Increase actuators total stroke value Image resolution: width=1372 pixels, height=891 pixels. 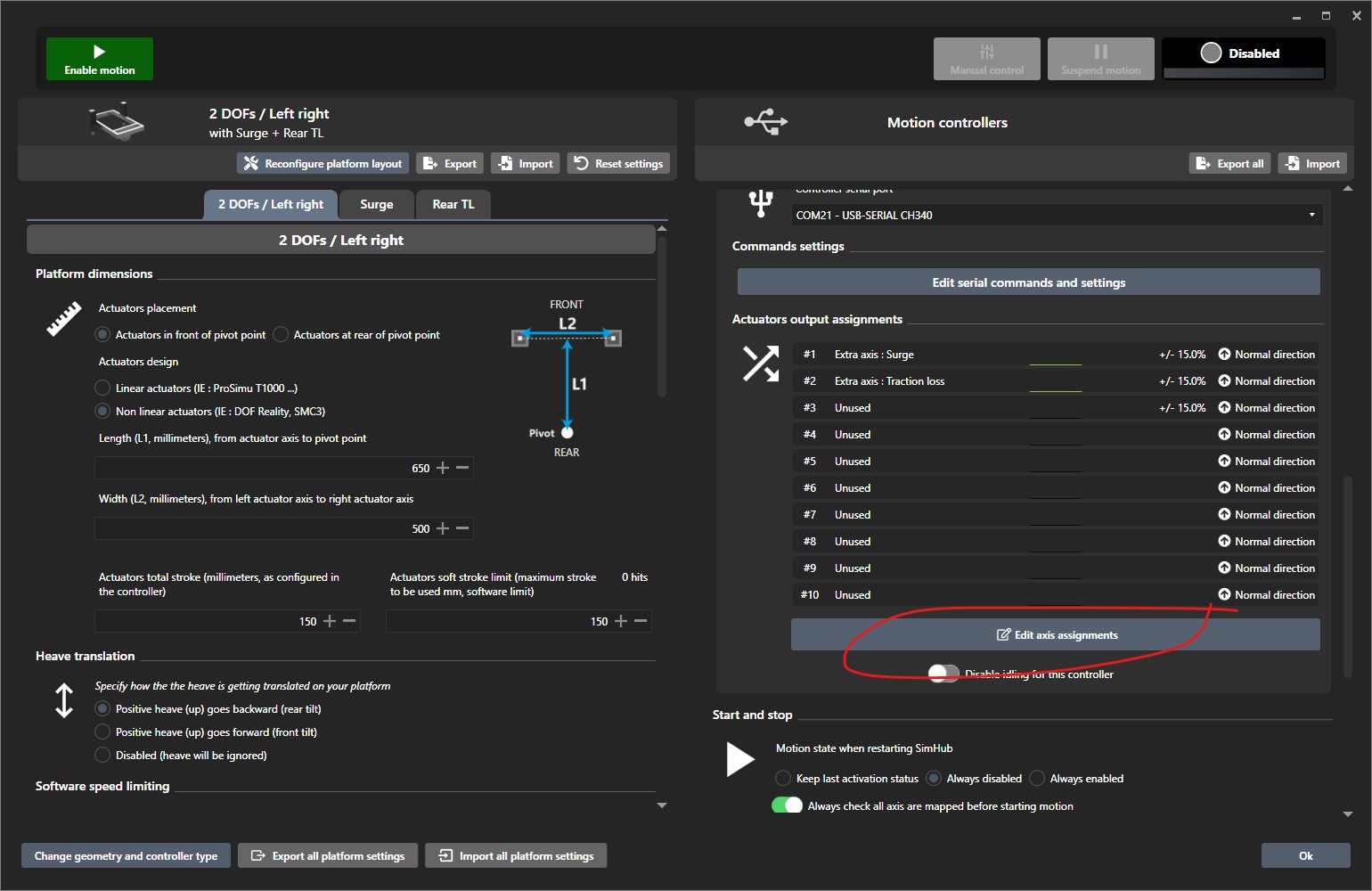coord(330,621)
